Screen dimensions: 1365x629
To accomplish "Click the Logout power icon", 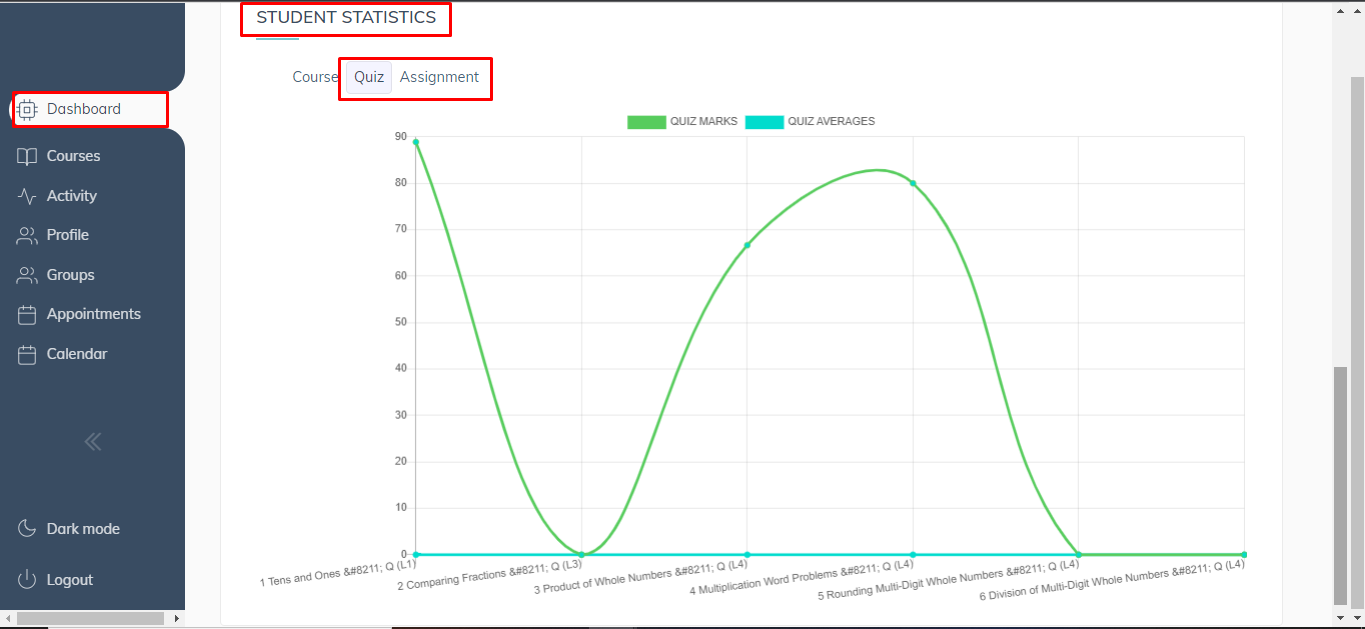I will (27, 580).
